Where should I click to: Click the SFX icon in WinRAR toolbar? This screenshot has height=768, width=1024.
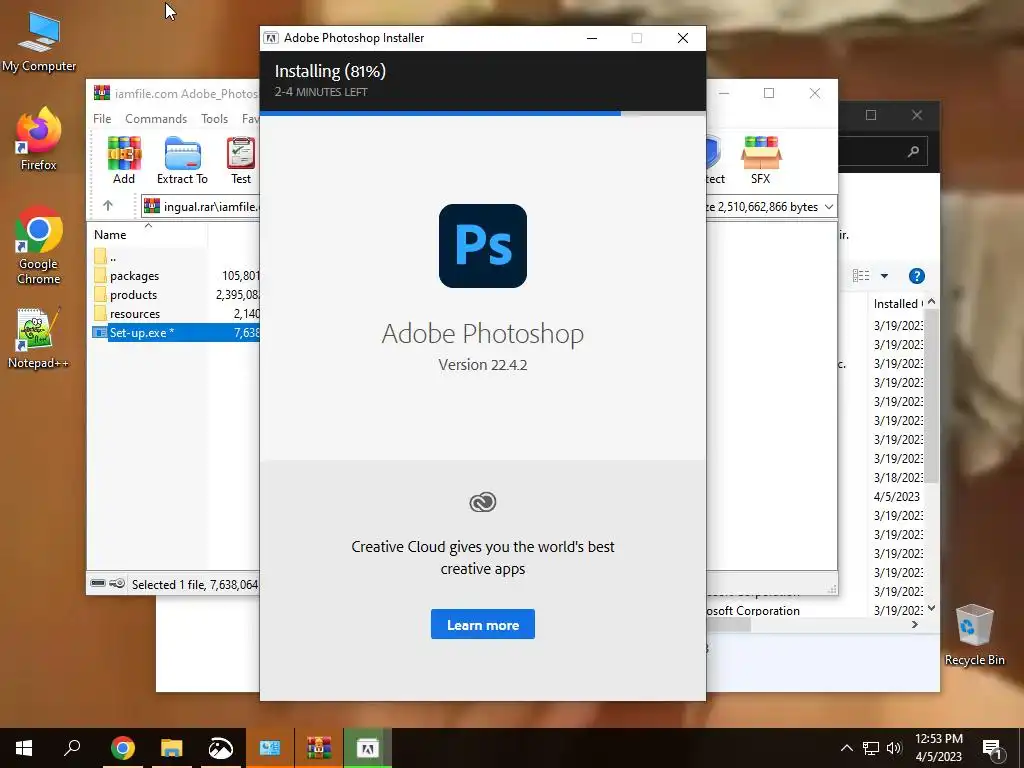760,161
